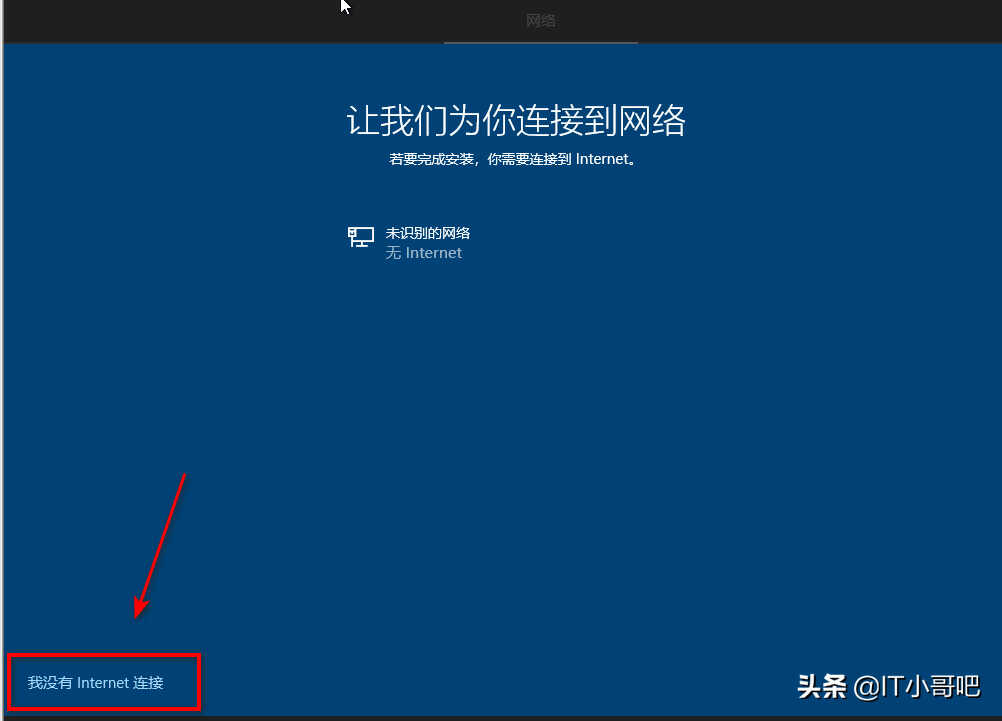Click the 无 Internet status text
The width and height of the screenshot is (1002, 721).
click(x=424, y=253)
